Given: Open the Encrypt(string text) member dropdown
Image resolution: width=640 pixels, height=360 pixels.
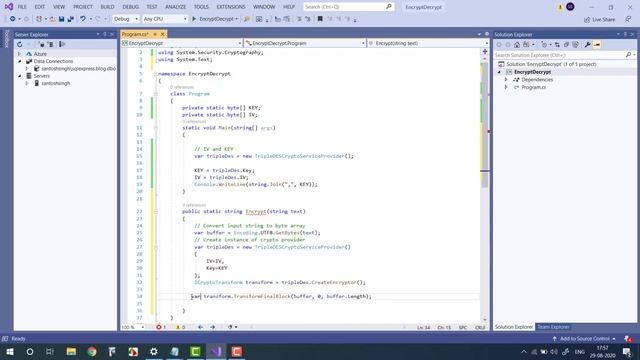Looking at the screenshot, I should [428, 43].
